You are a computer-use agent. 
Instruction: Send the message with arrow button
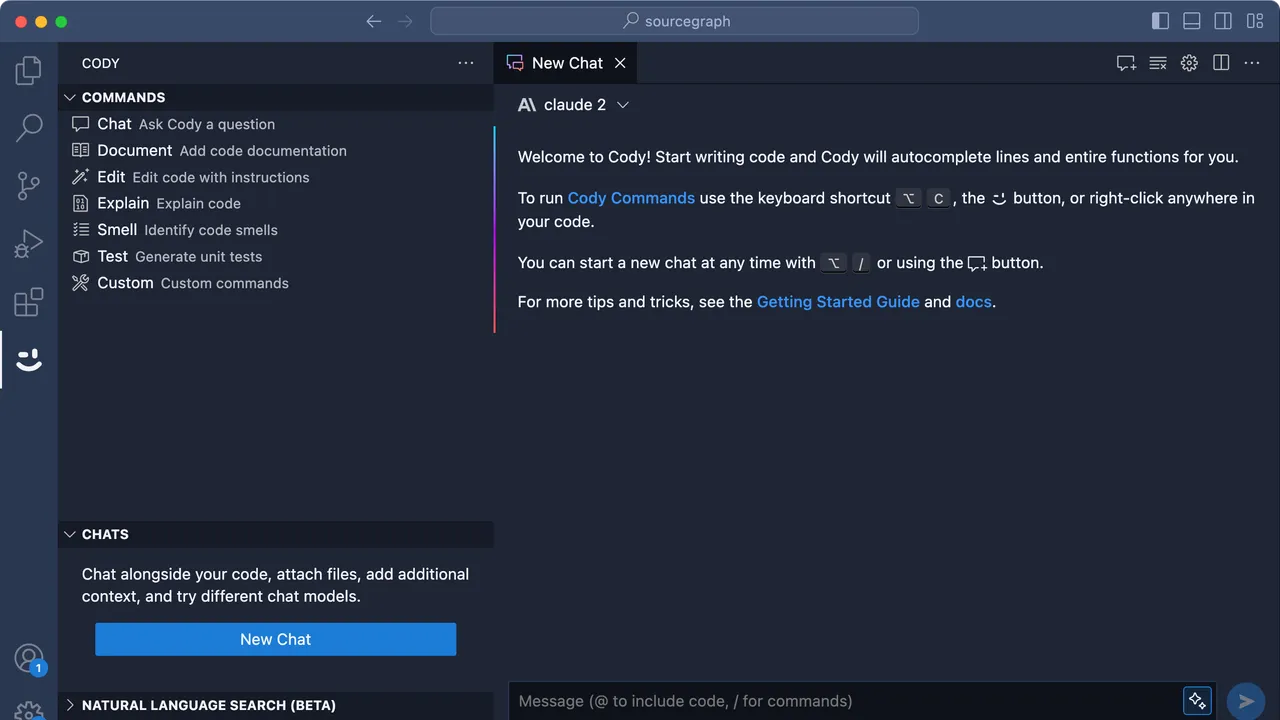coord(1246,702)
